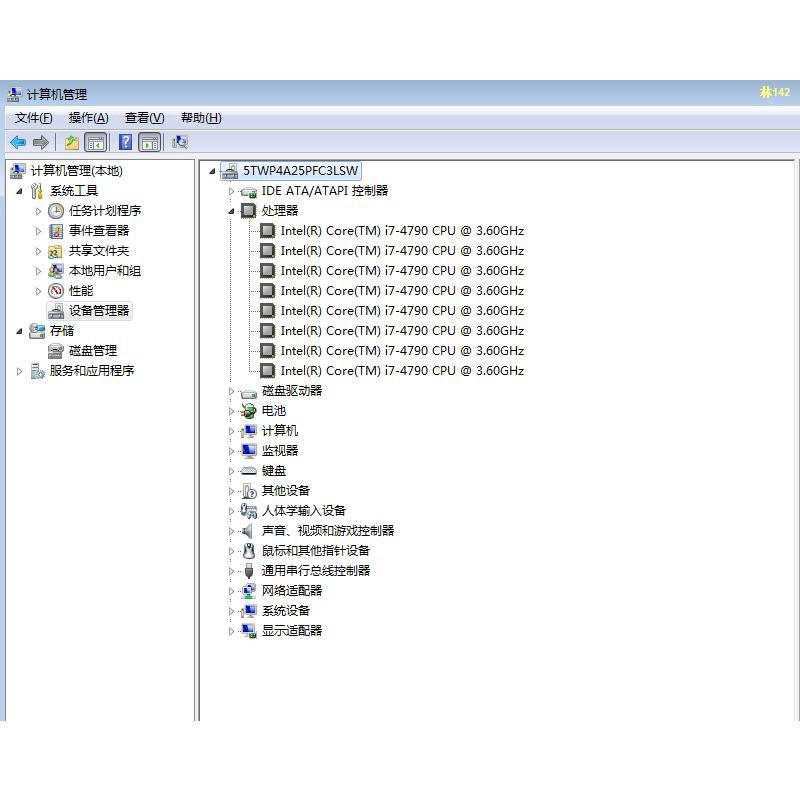
Task: Click the 电池 battery icon
Action: [x=248, y=411]
